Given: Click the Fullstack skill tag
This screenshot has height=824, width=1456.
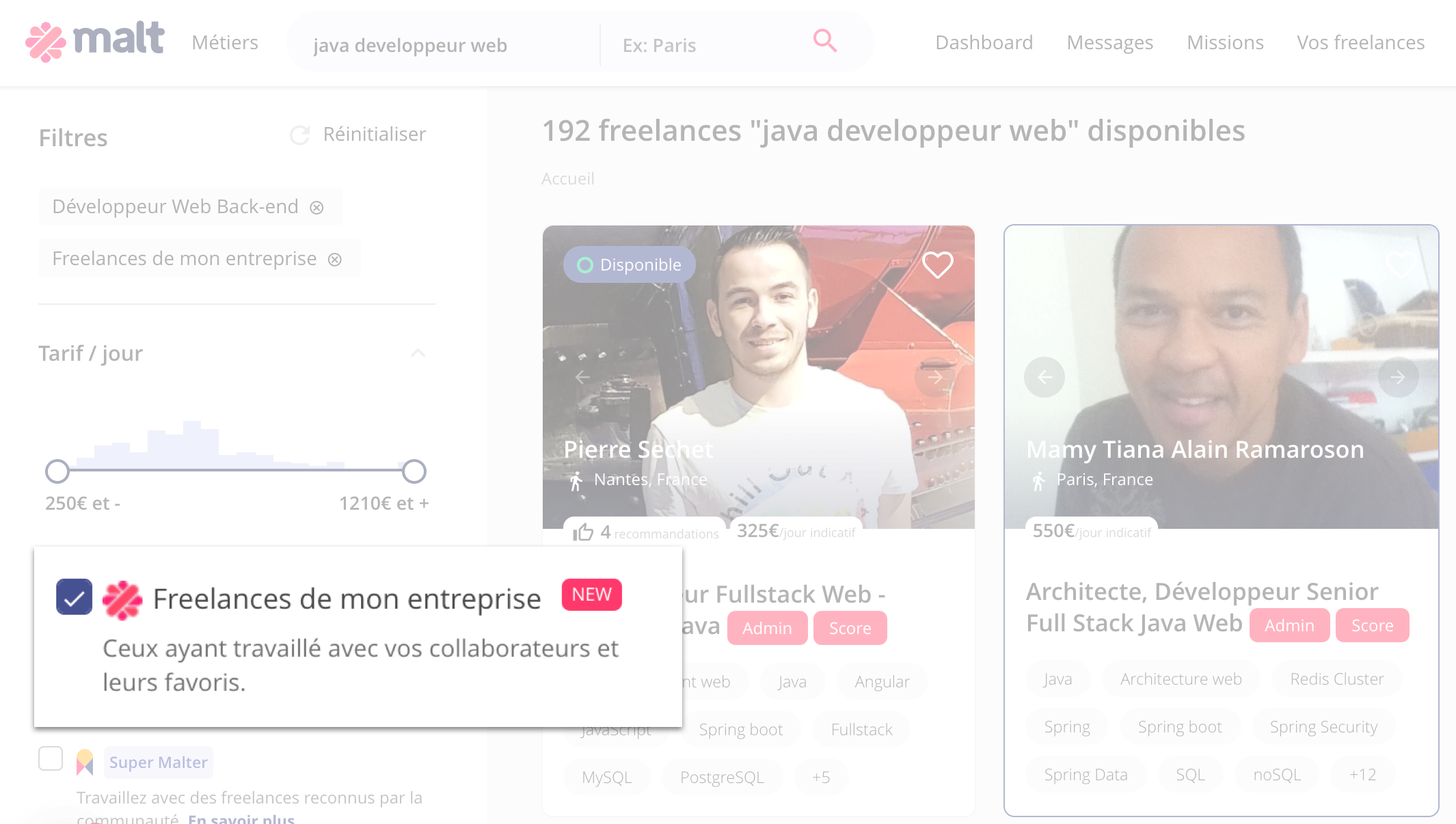Looking at the screenshot, I should coord(861,729).
